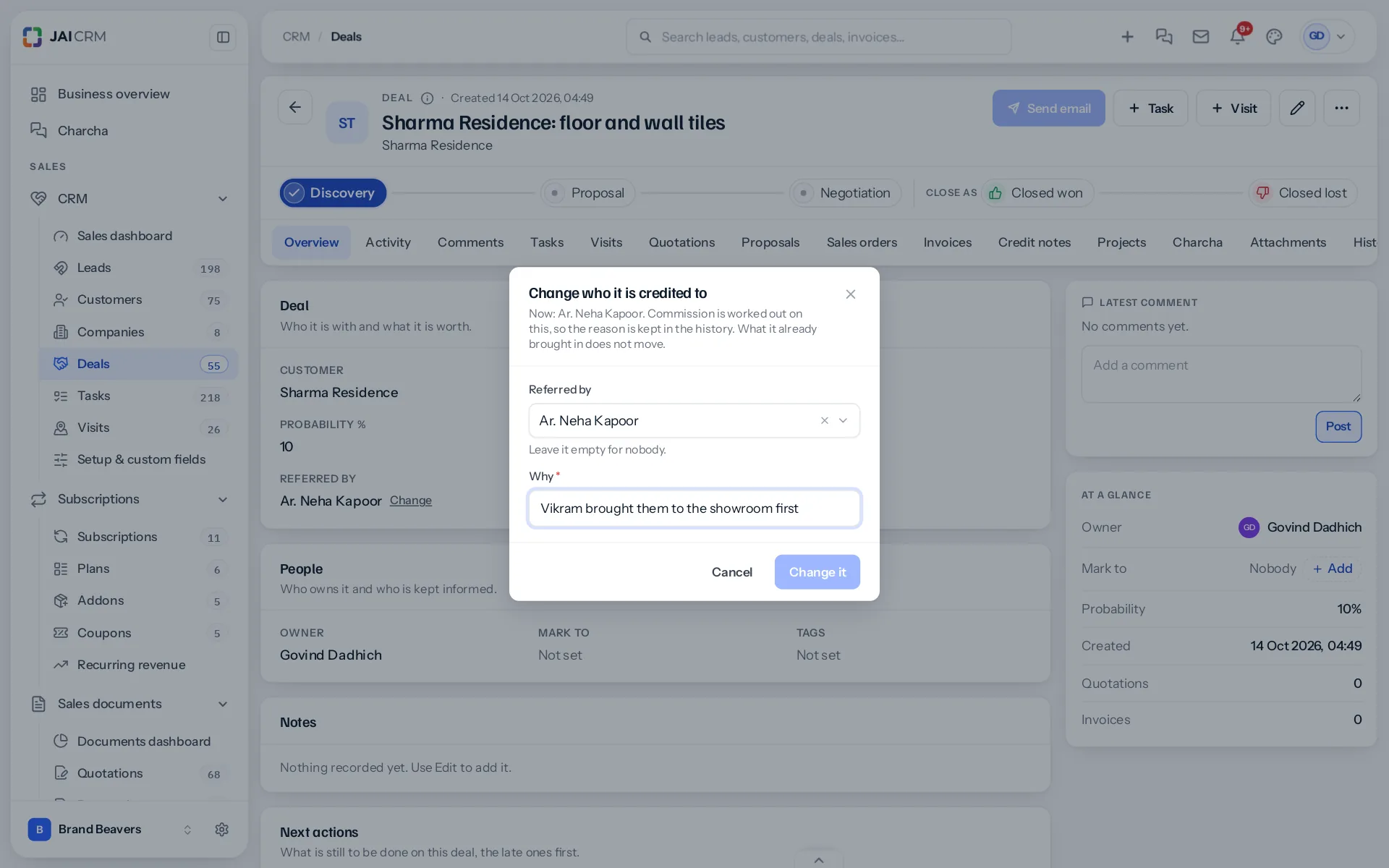Close the credit change dialog

point(851,294)
